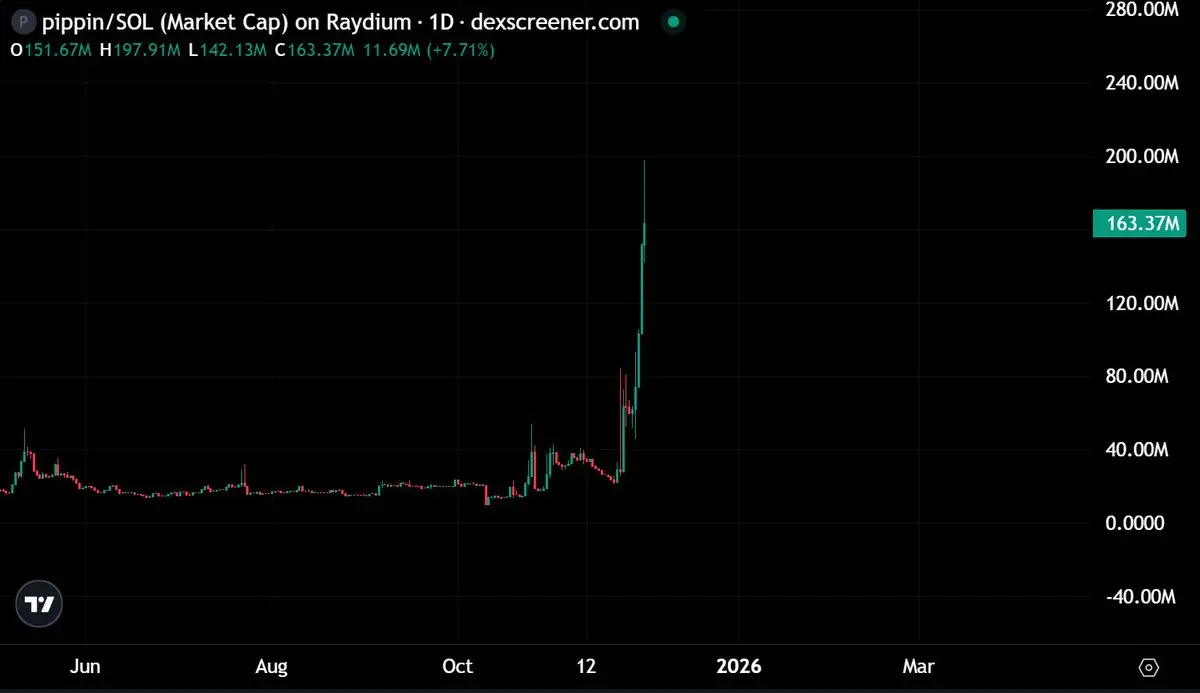The image size is (1200, 693).
Task: Click the TradingView logo icon
Action: pos(40,604)
